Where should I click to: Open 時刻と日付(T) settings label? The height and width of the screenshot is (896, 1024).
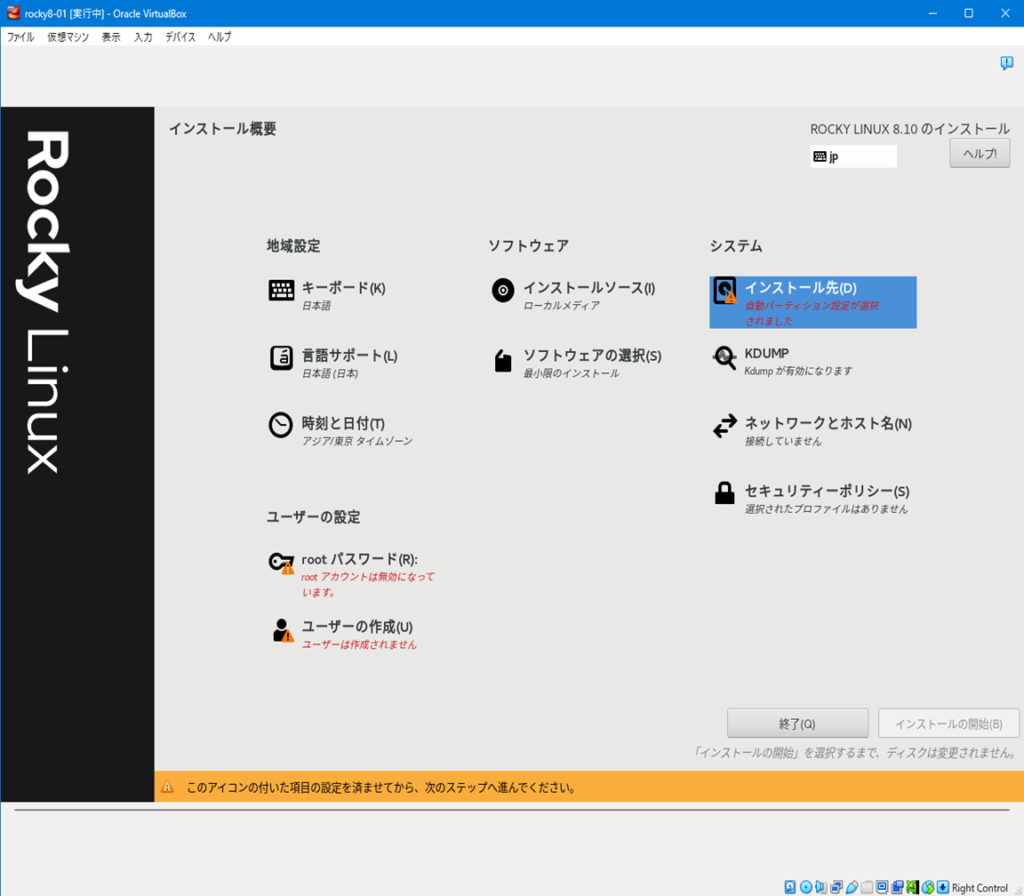pyautogui.click(x=343, y=423)
